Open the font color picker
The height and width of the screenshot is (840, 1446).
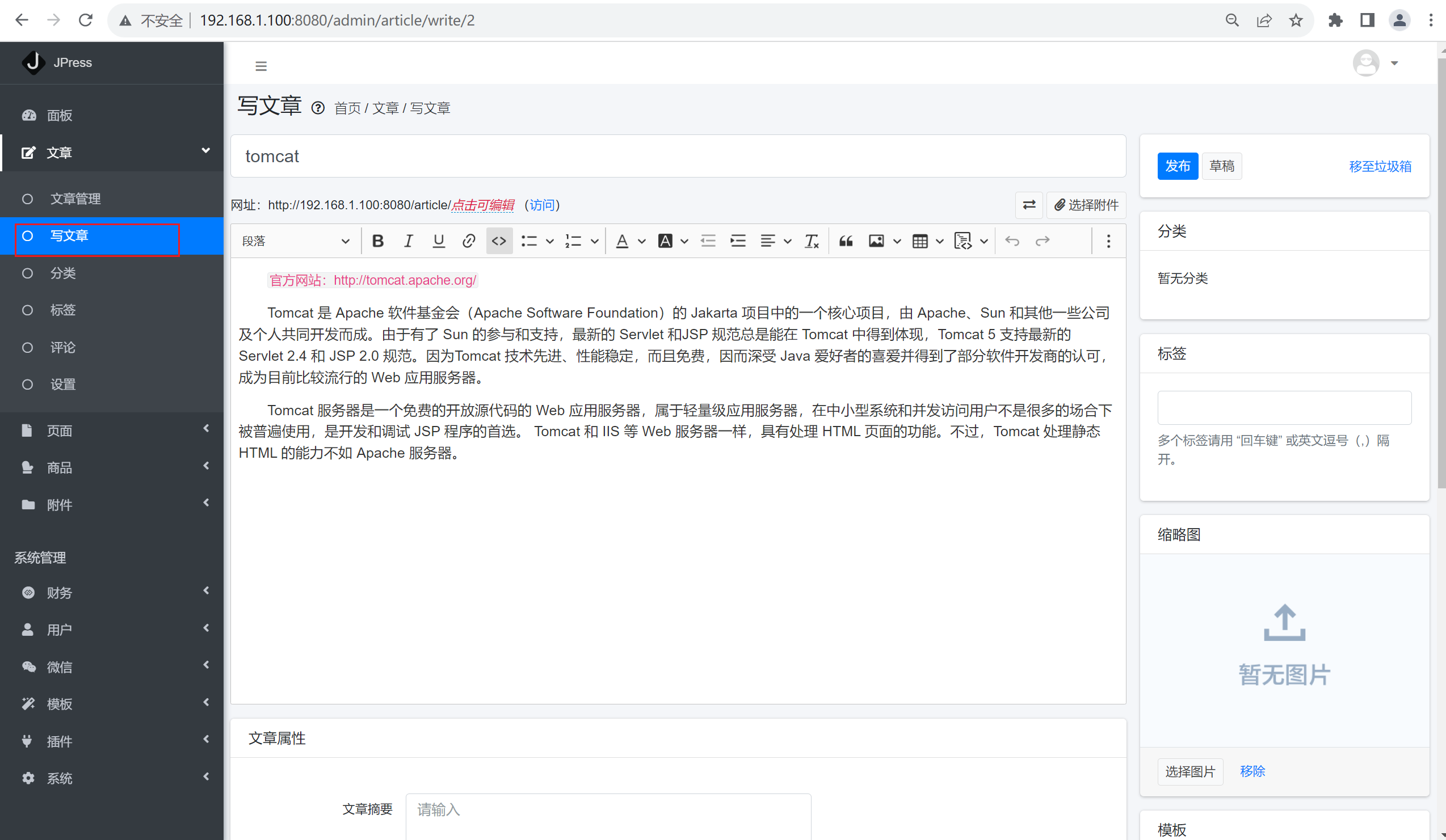point(622,242)
